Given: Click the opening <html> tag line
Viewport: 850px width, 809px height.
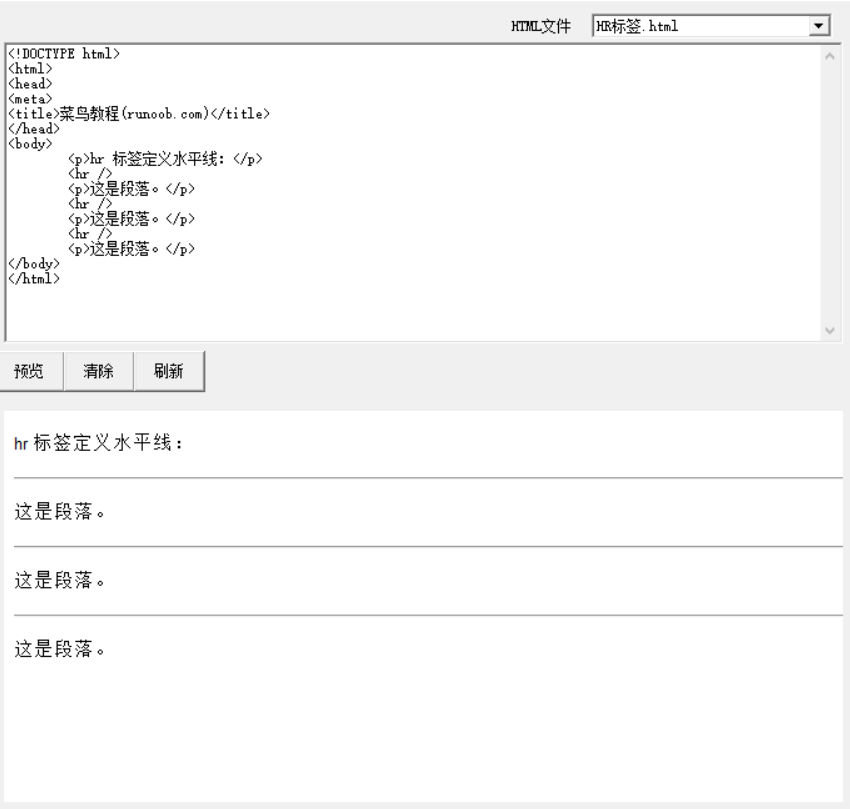Looking at the screenshot, I should [x=30, y=68].
